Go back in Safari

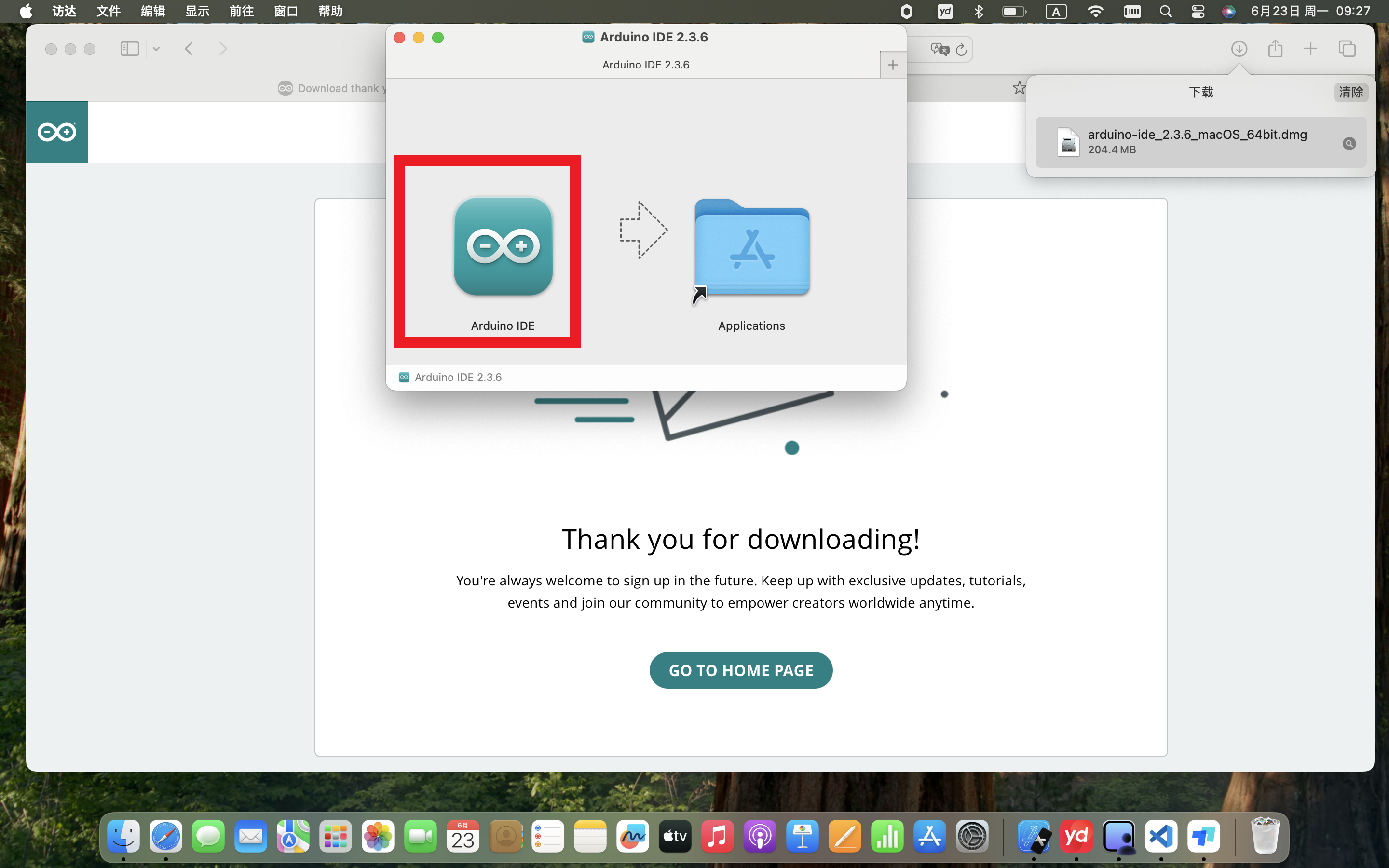coord(189,49)
